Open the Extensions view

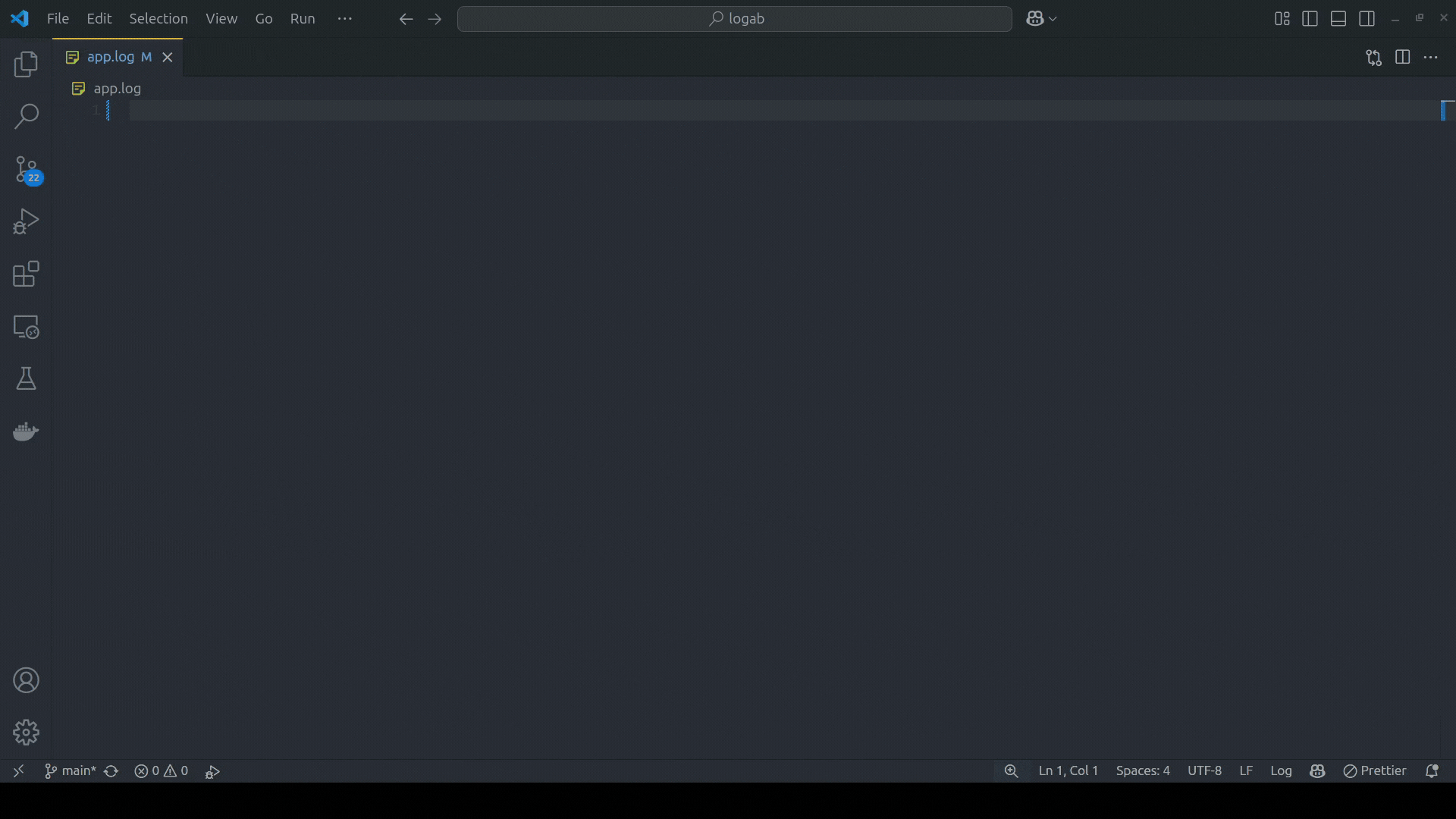(26, 274)
